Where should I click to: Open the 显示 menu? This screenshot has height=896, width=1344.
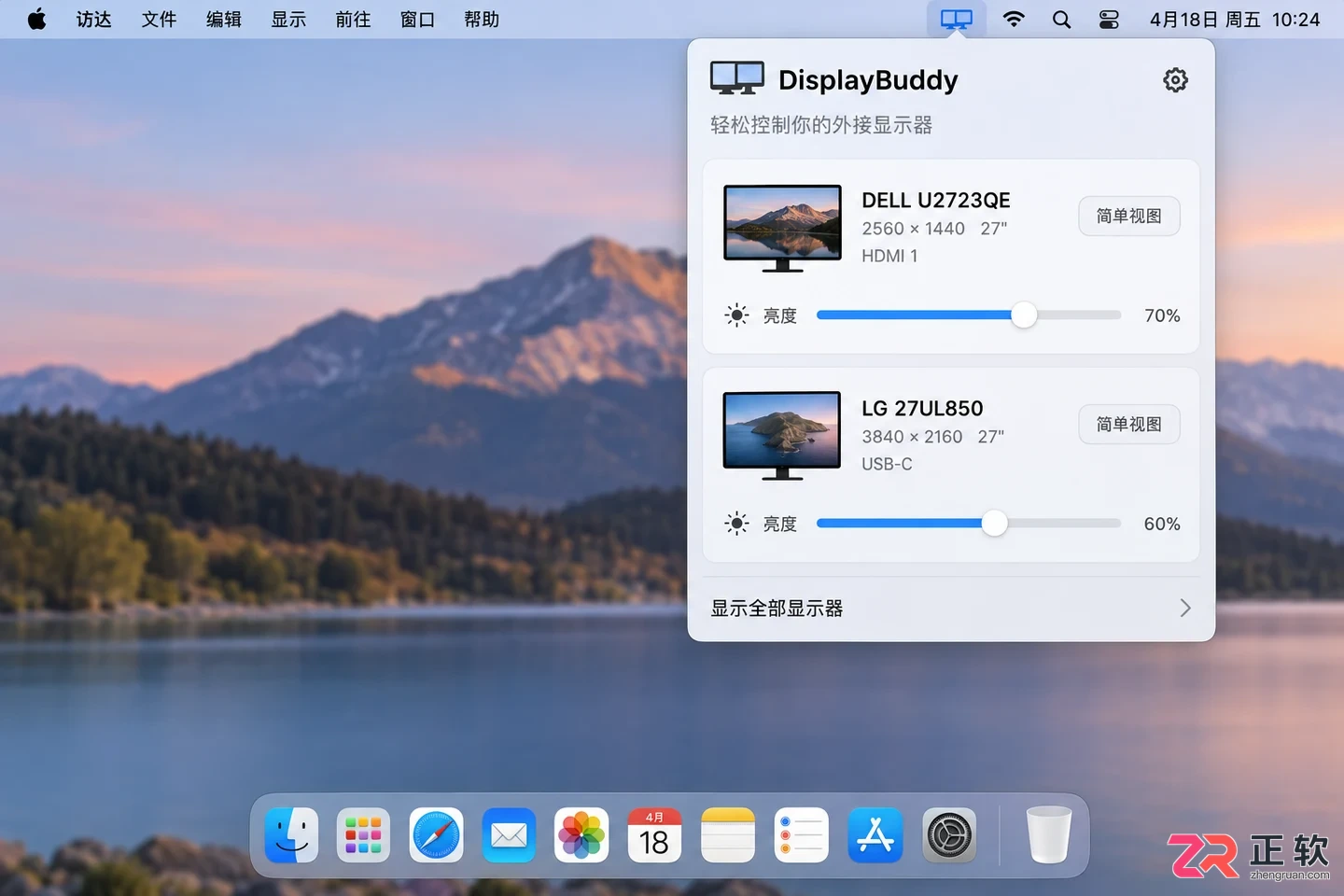pyautogui.click(x=288, y=20)
